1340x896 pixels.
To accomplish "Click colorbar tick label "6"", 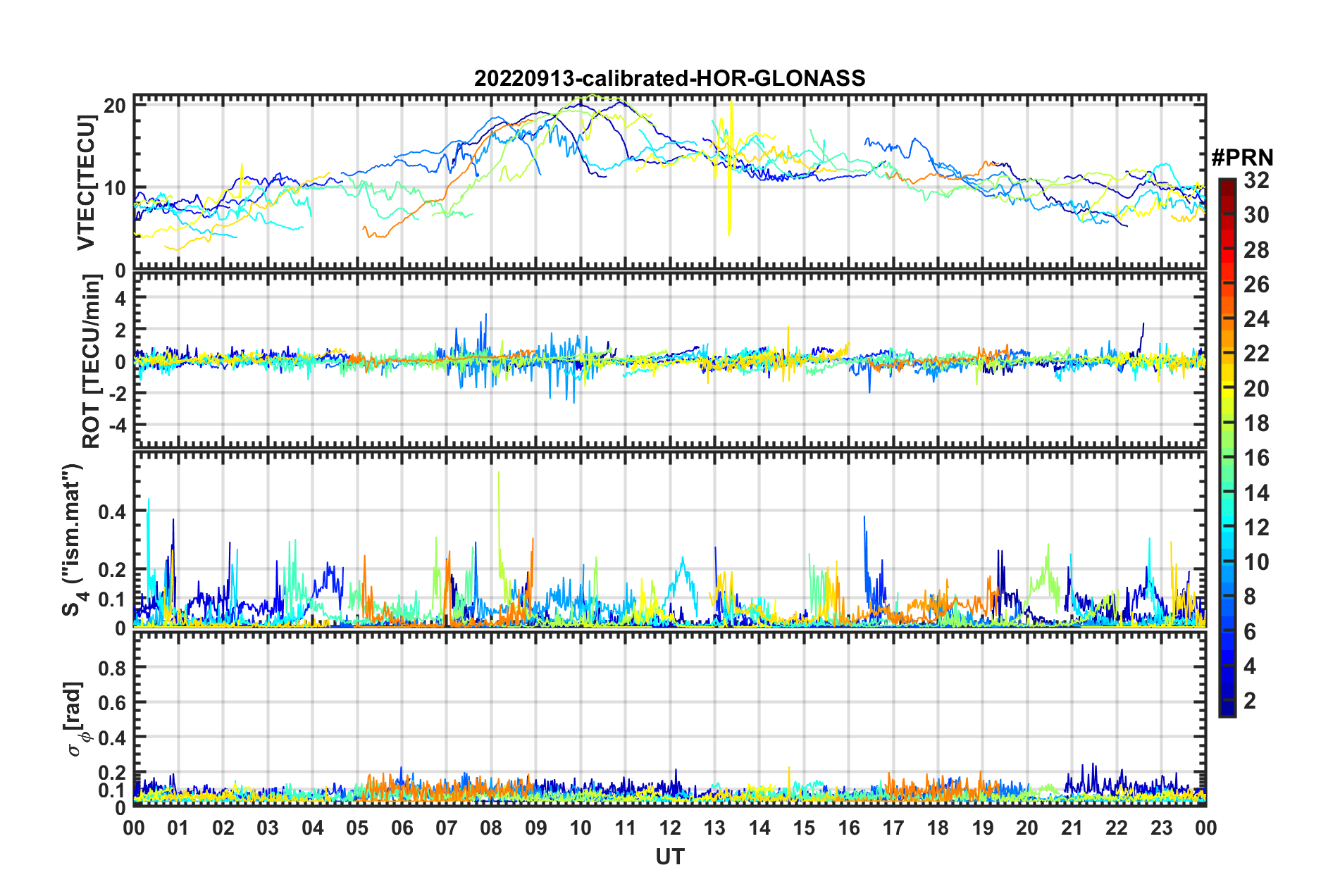I will coord(1250,632).
